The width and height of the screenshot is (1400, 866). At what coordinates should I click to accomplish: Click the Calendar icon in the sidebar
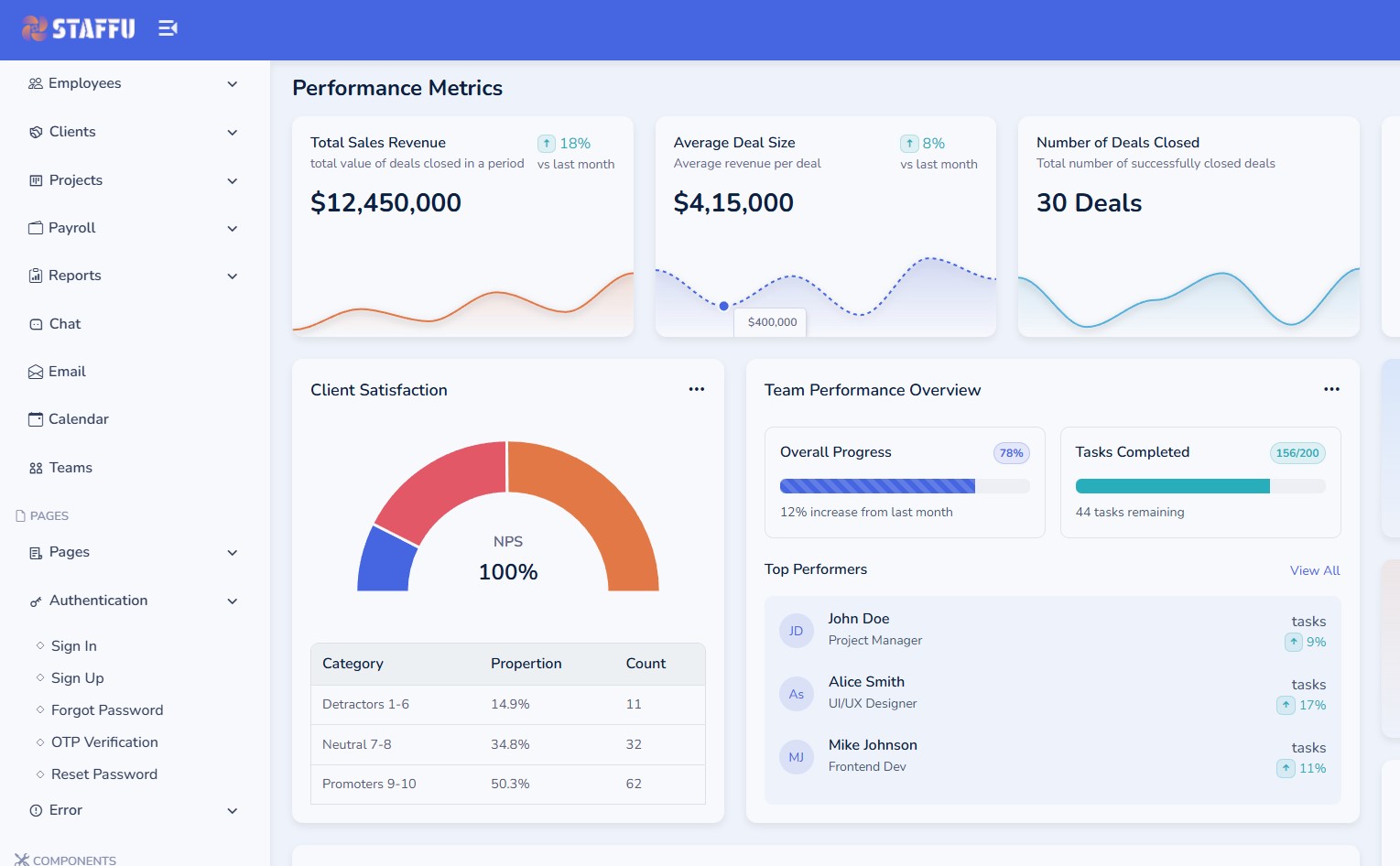click(x=36, y=419)
